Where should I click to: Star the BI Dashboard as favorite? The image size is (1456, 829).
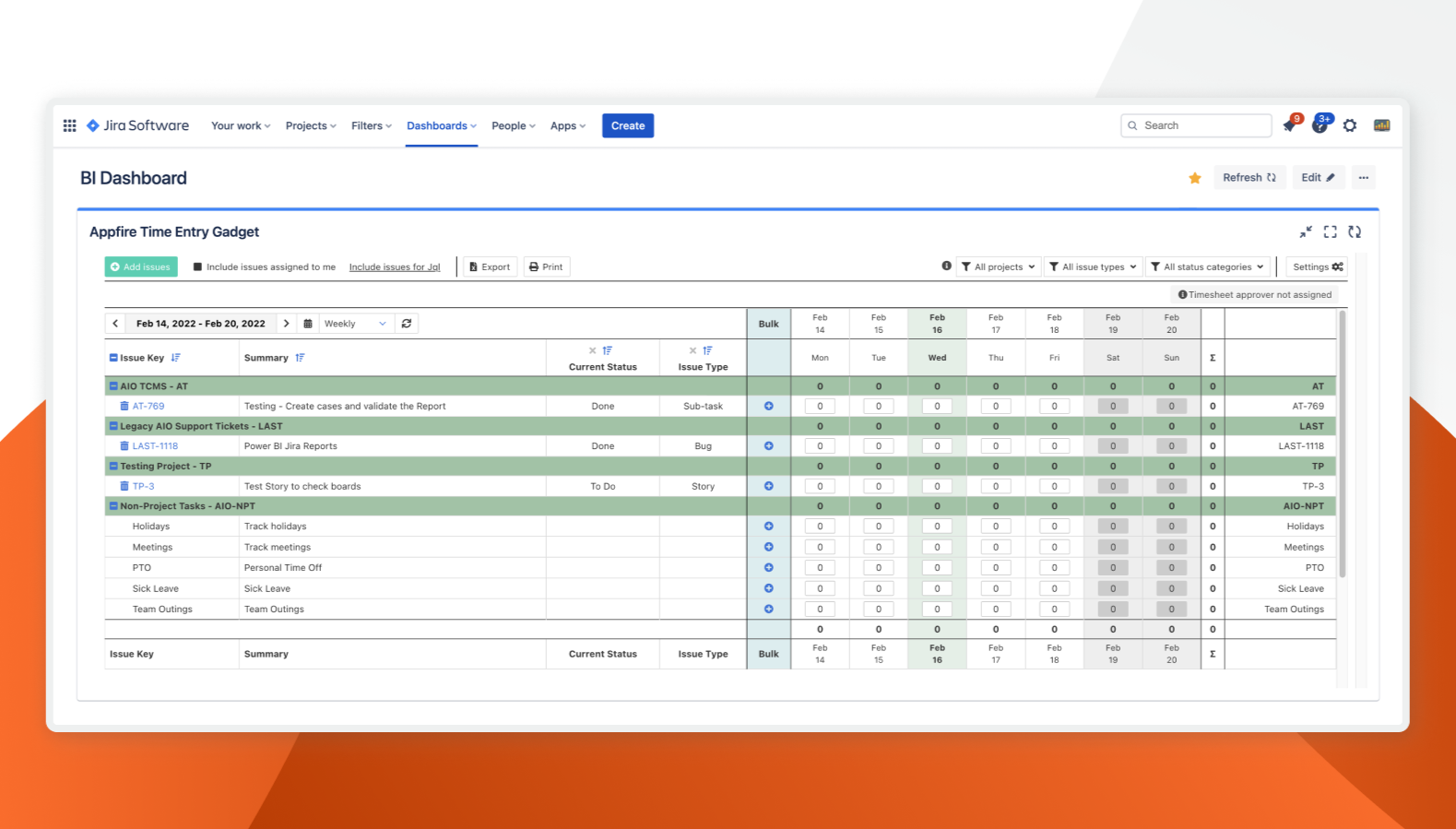(x=1194, y=178)
